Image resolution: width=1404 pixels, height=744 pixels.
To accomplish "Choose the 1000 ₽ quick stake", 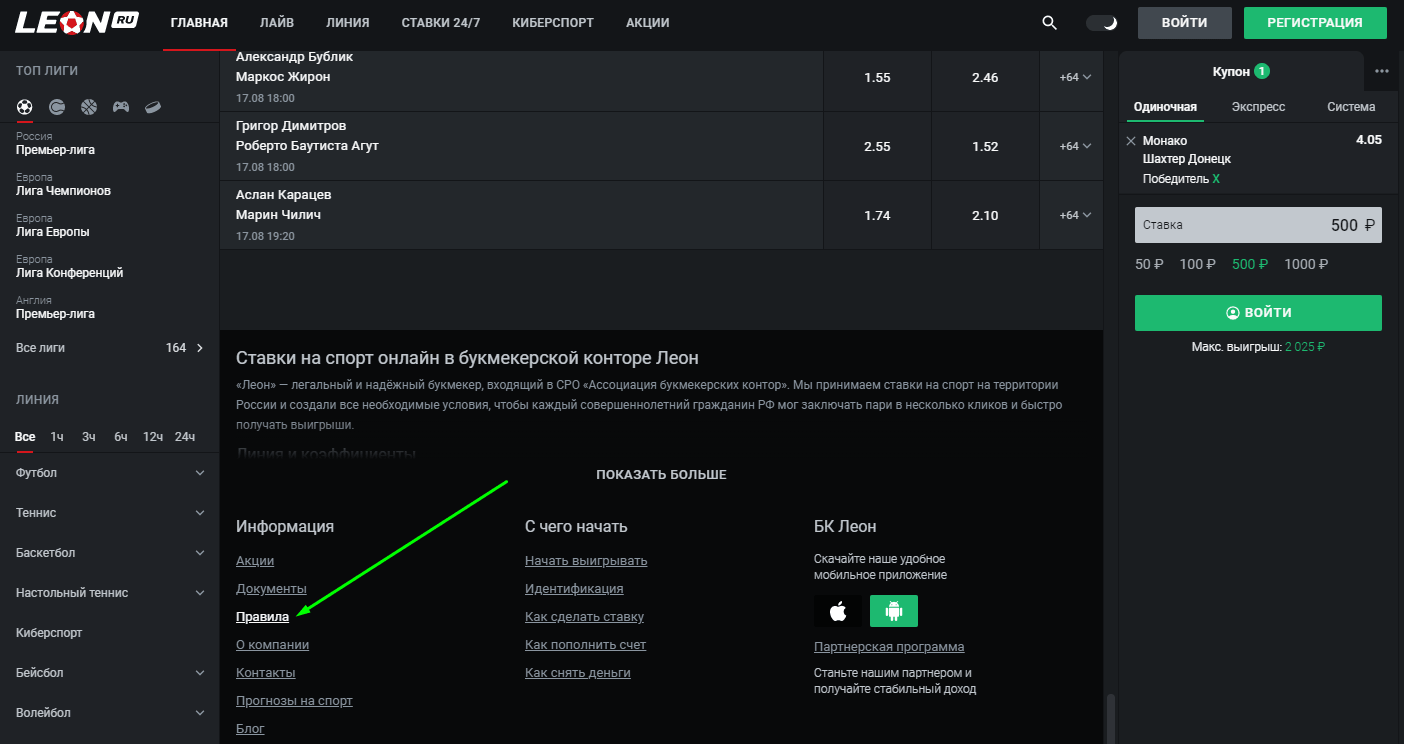I will (1306, 265).
